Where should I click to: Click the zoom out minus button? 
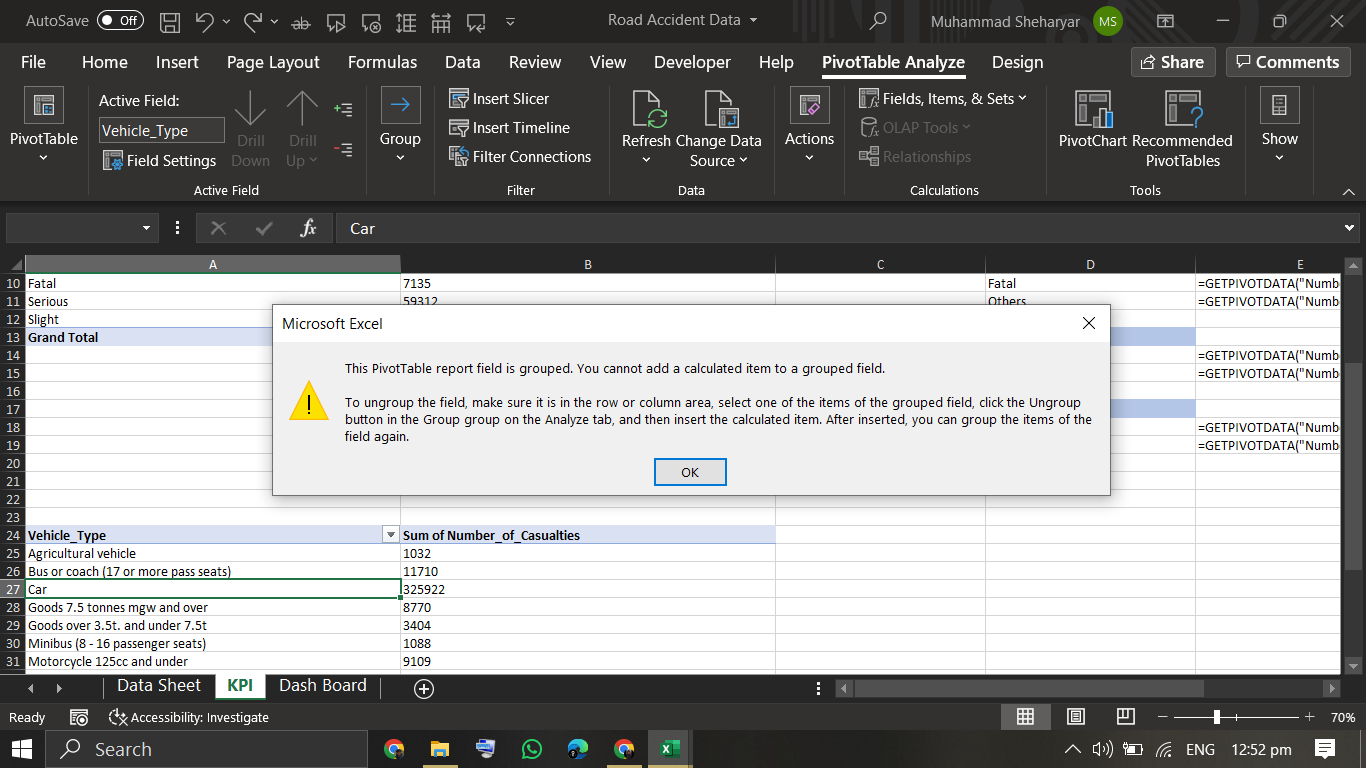pos(1163,717)
